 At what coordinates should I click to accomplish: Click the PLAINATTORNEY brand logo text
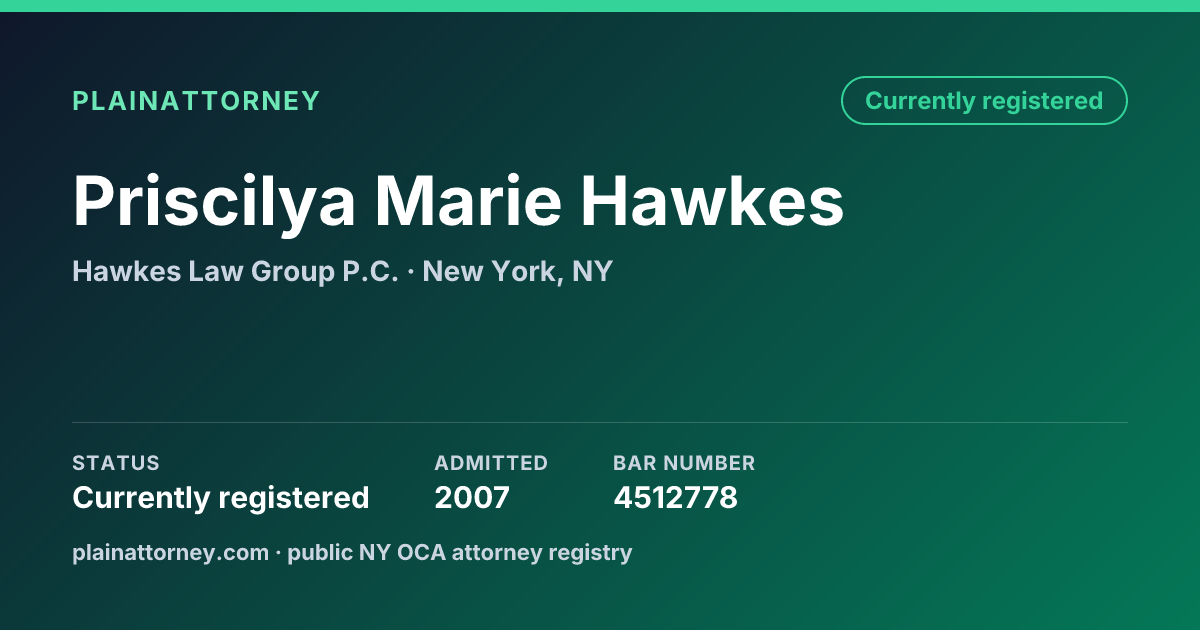(x=196, y=101)
